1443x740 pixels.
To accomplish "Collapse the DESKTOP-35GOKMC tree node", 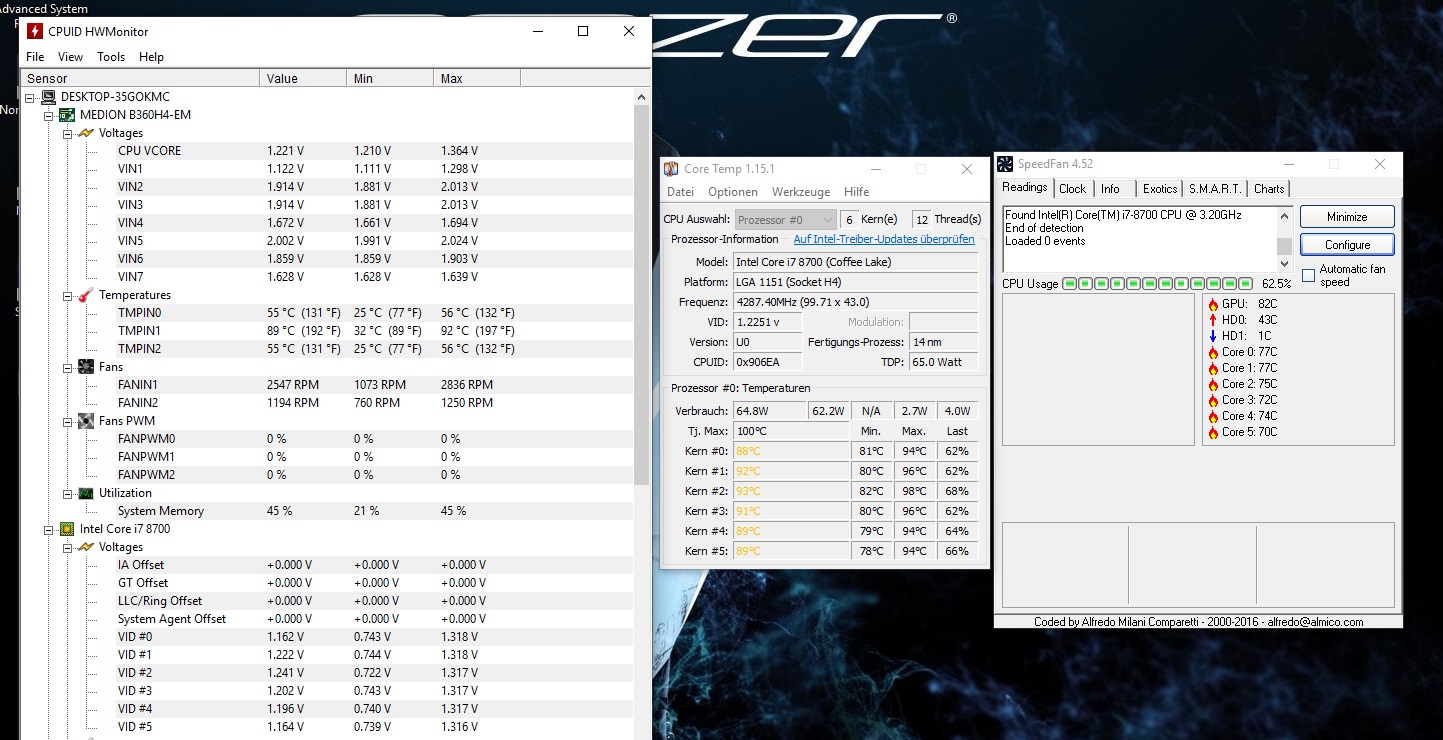I will [x=31, y=97].
